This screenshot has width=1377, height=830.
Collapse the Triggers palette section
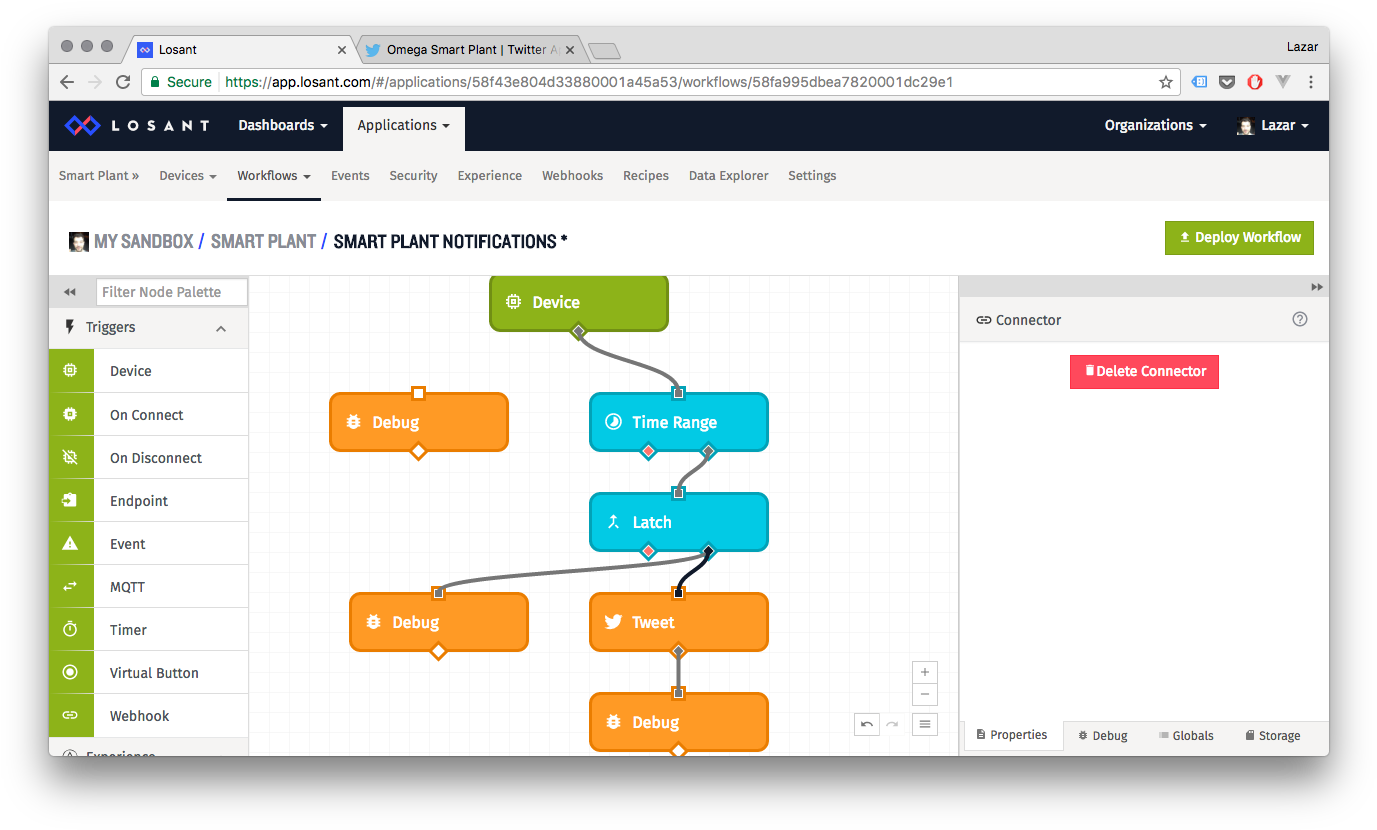(x=221, y=328)
